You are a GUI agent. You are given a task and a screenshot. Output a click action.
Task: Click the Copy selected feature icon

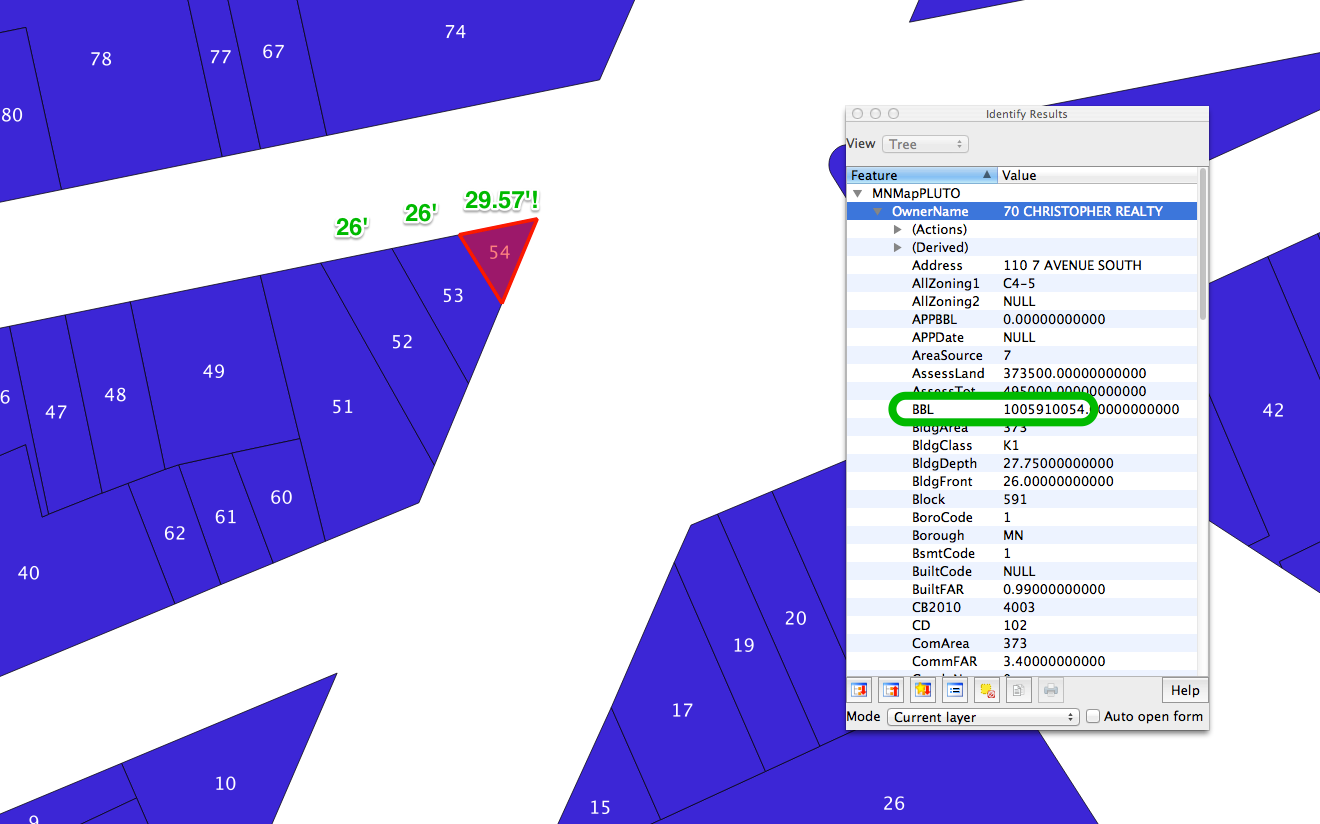click(1019, 690)
